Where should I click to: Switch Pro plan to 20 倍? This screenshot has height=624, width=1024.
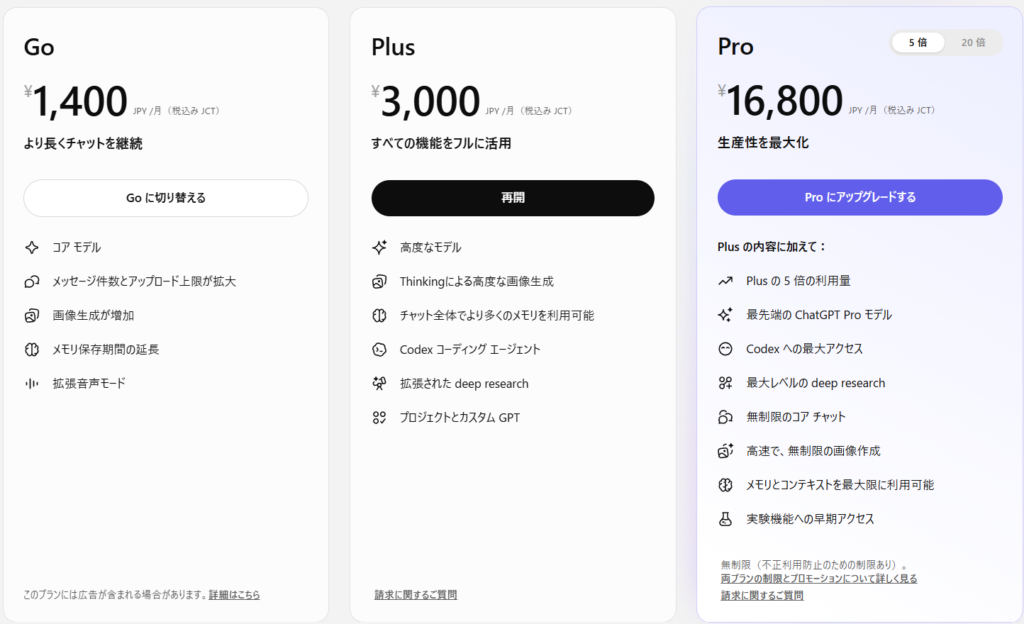tap(973, 42)
